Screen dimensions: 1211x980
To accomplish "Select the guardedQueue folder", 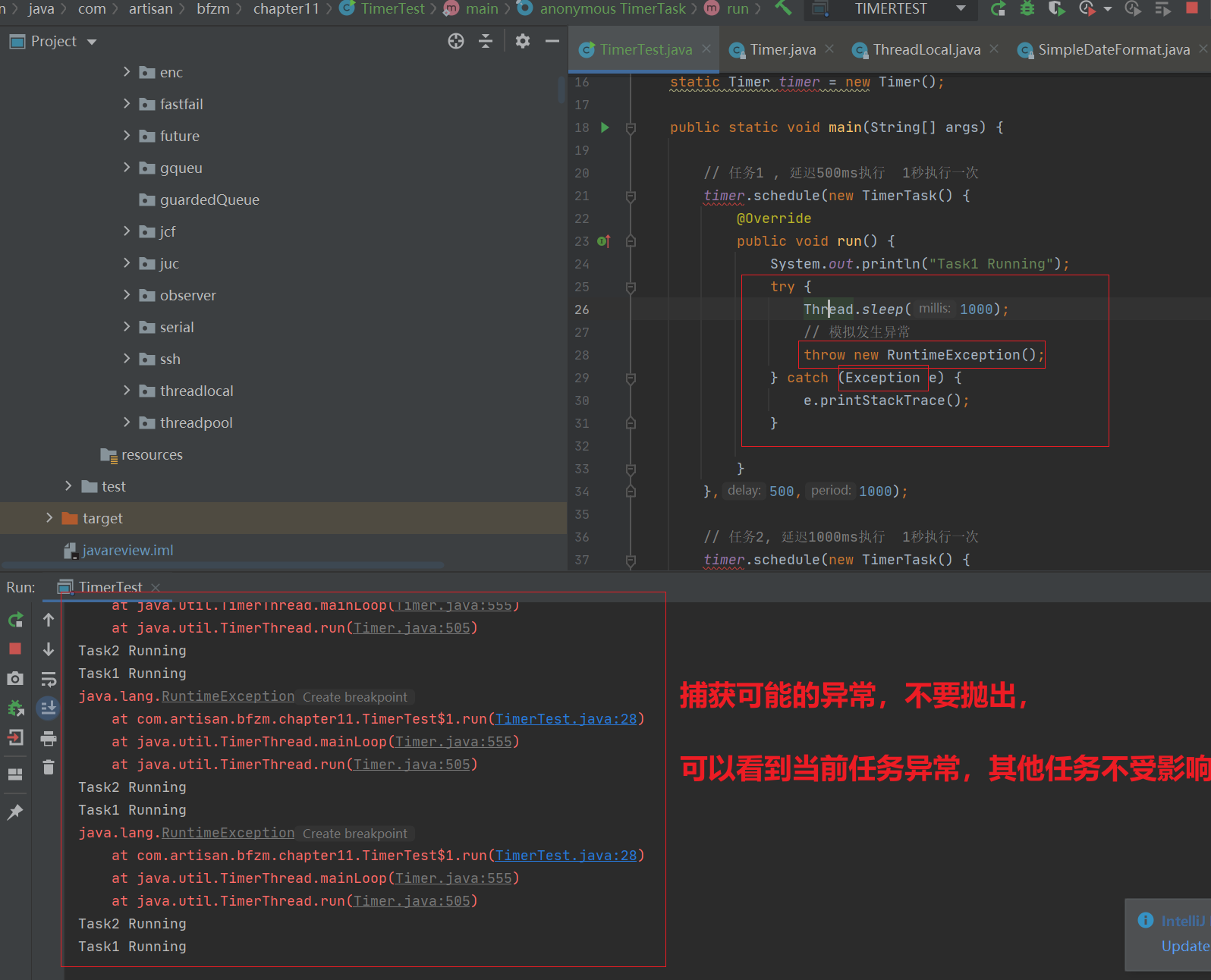I will click(x=209, y=199).
